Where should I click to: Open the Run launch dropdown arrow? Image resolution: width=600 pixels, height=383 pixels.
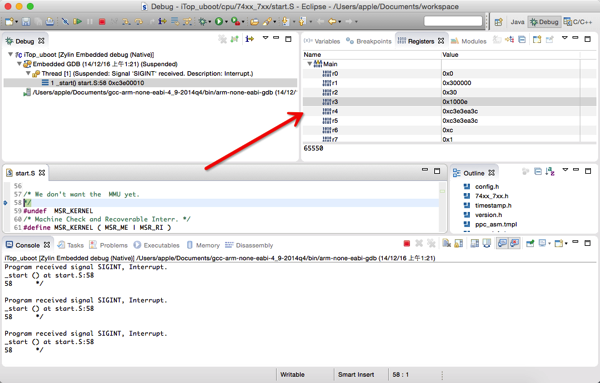pos(226,22)
